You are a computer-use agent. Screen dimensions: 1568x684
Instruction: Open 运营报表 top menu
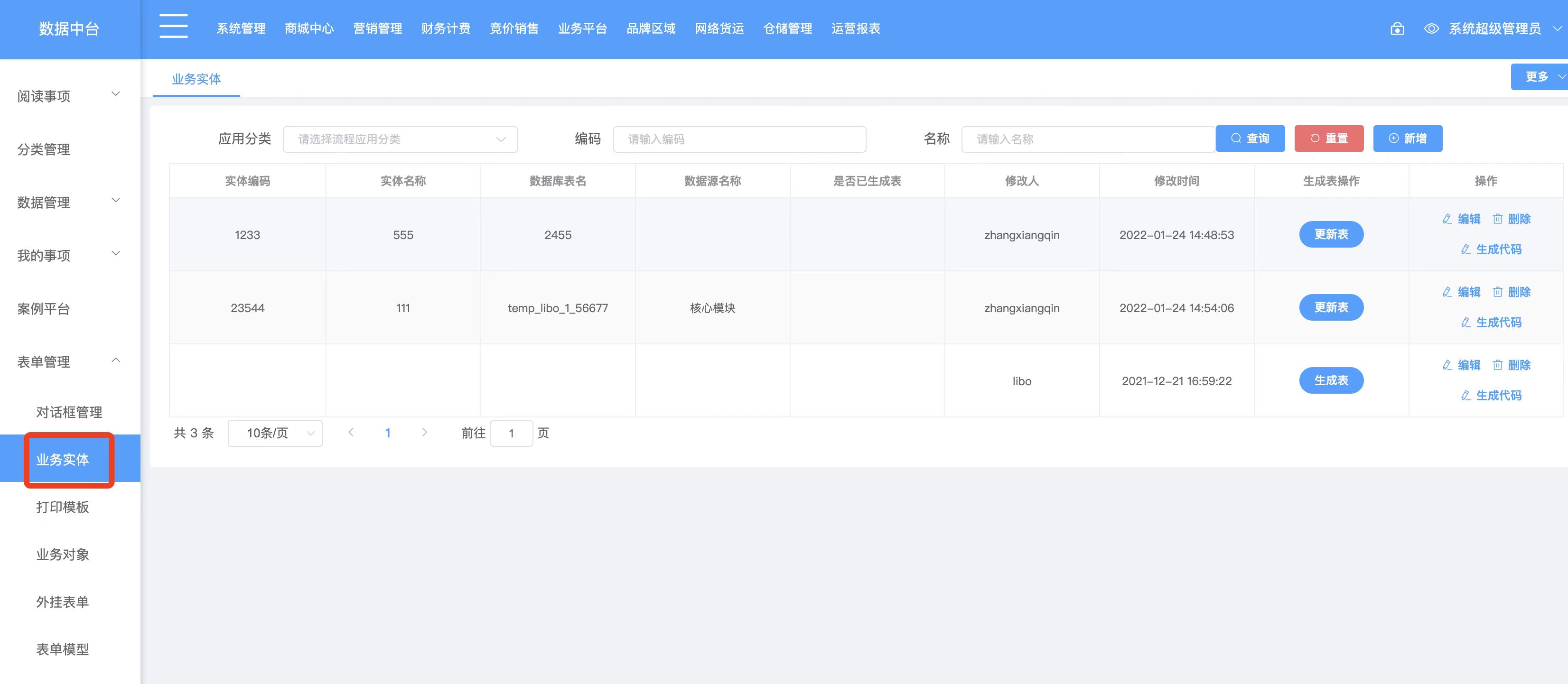click(856, 28)
